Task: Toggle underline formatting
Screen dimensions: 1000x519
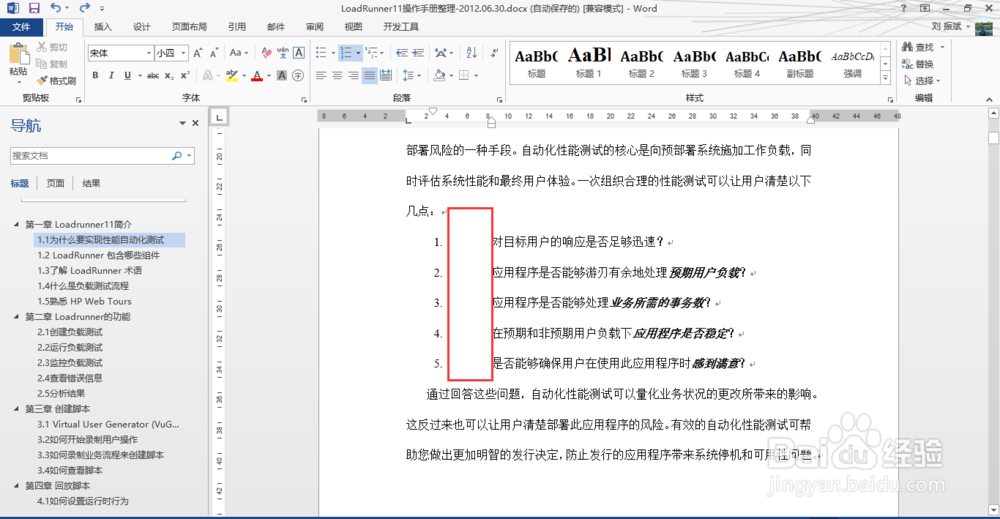Action: 128,76
